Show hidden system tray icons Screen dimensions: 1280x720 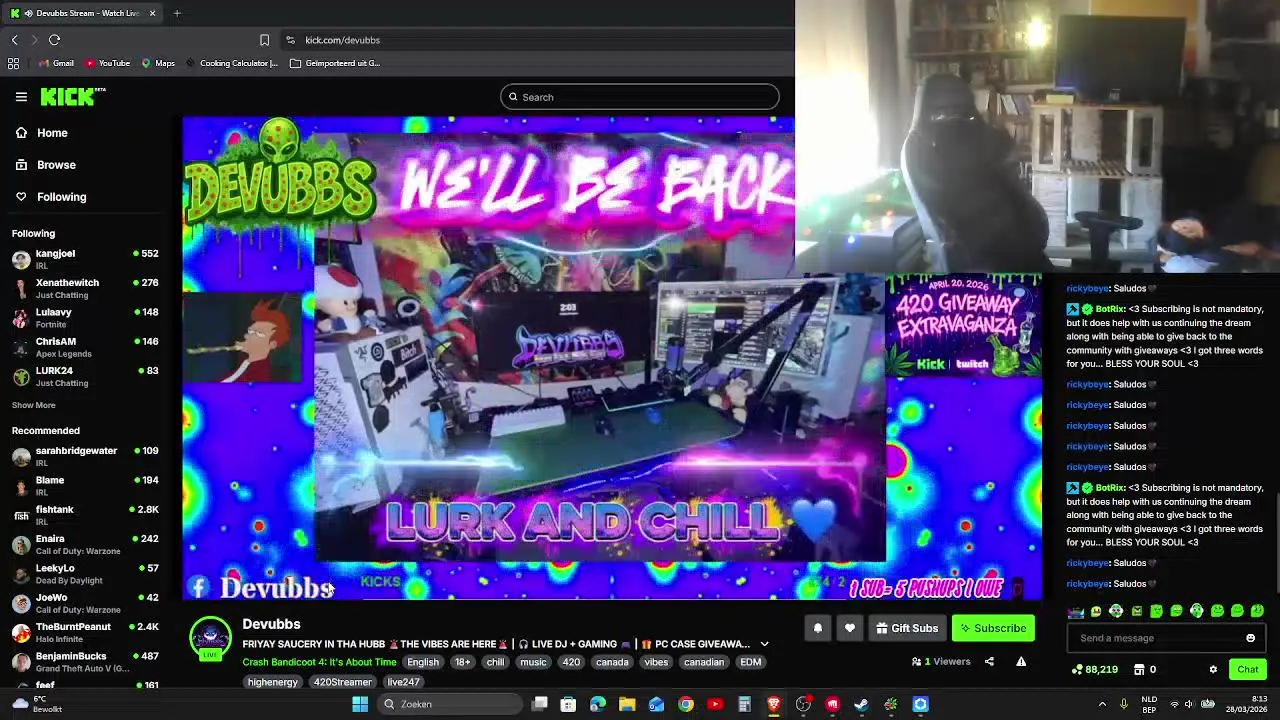(1102, 704)
